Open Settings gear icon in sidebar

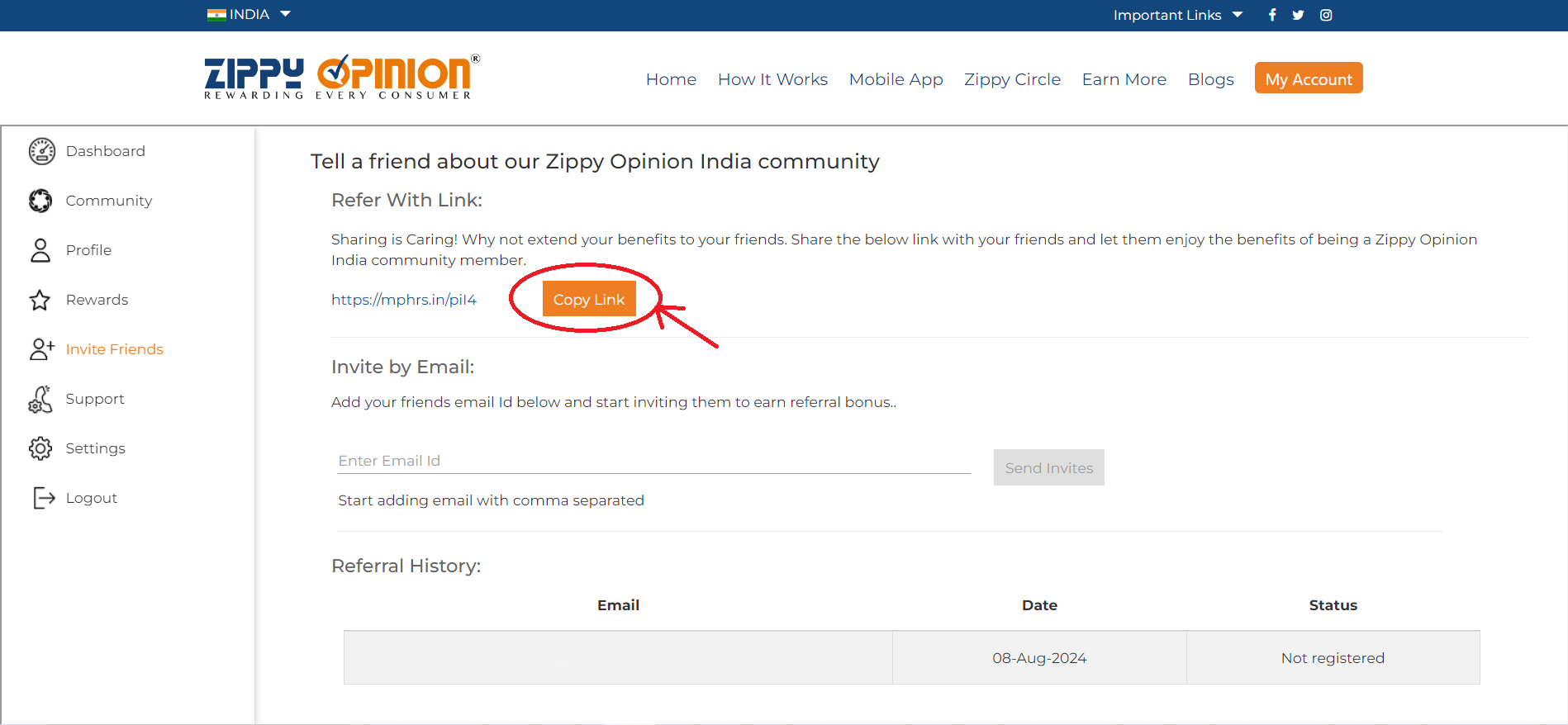(40, 448)
